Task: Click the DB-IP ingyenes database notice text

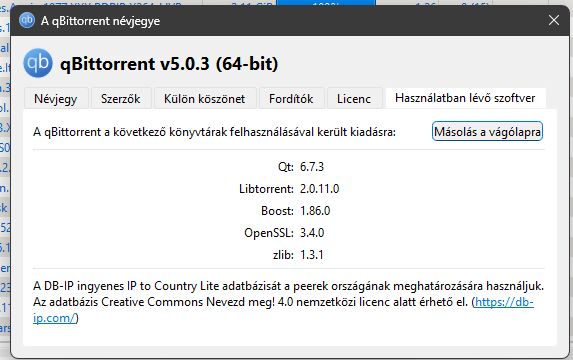Action: 288,302
